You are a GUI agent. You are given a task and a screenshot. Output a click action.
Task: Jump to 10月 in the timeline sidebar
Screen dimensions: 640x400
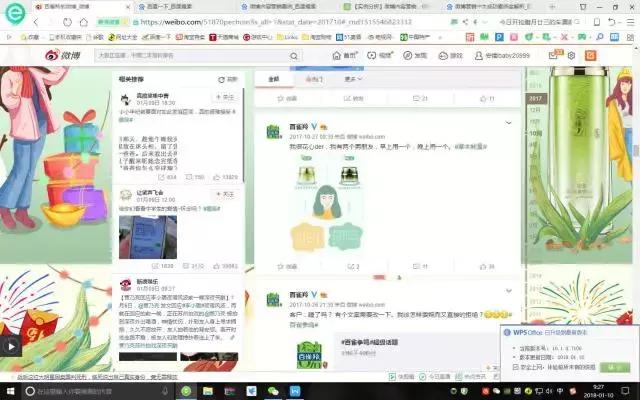point(536,133)
